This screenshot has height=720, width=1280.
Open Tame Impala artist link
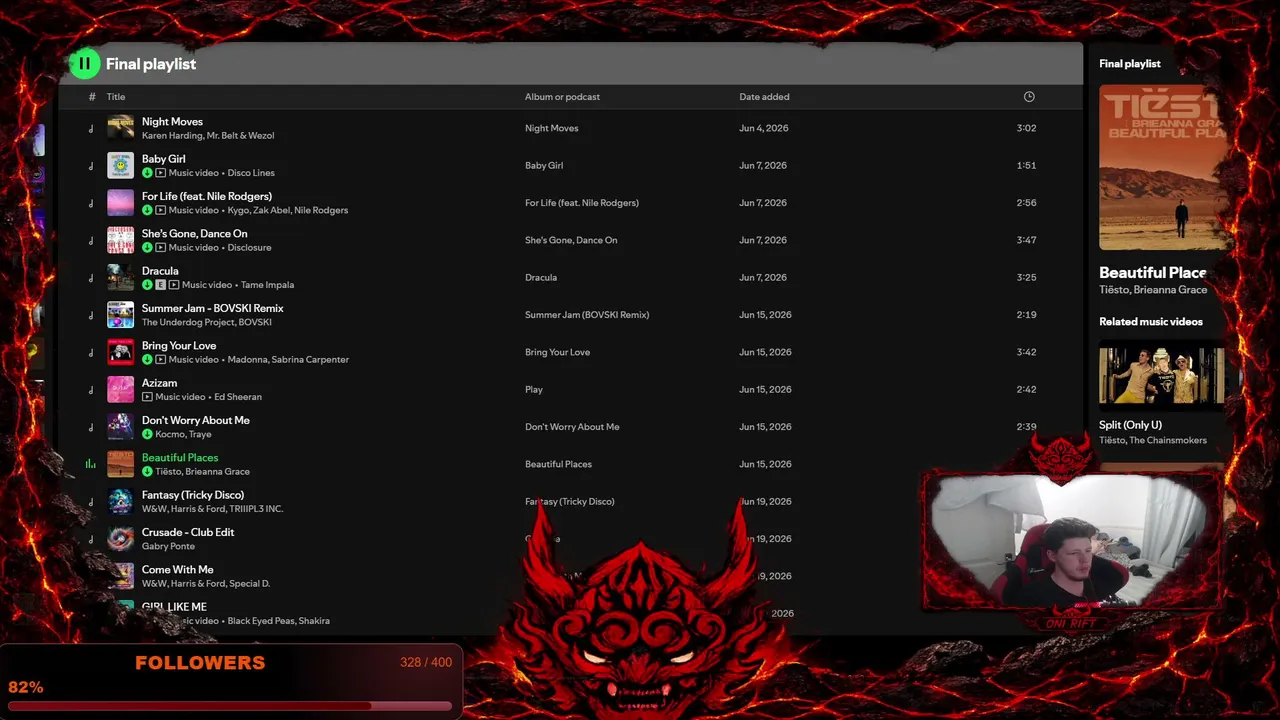pyautogui.click(x=267, y=285)
